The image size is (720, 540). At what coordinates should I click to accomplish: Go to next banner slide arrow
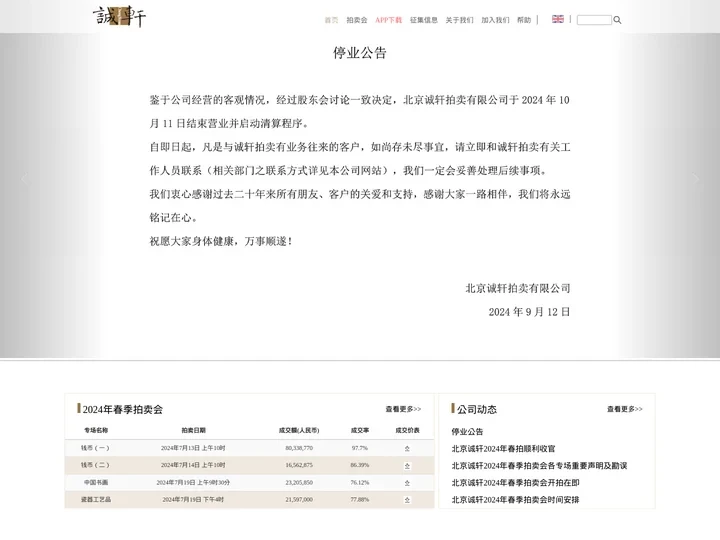click(695, 178)
